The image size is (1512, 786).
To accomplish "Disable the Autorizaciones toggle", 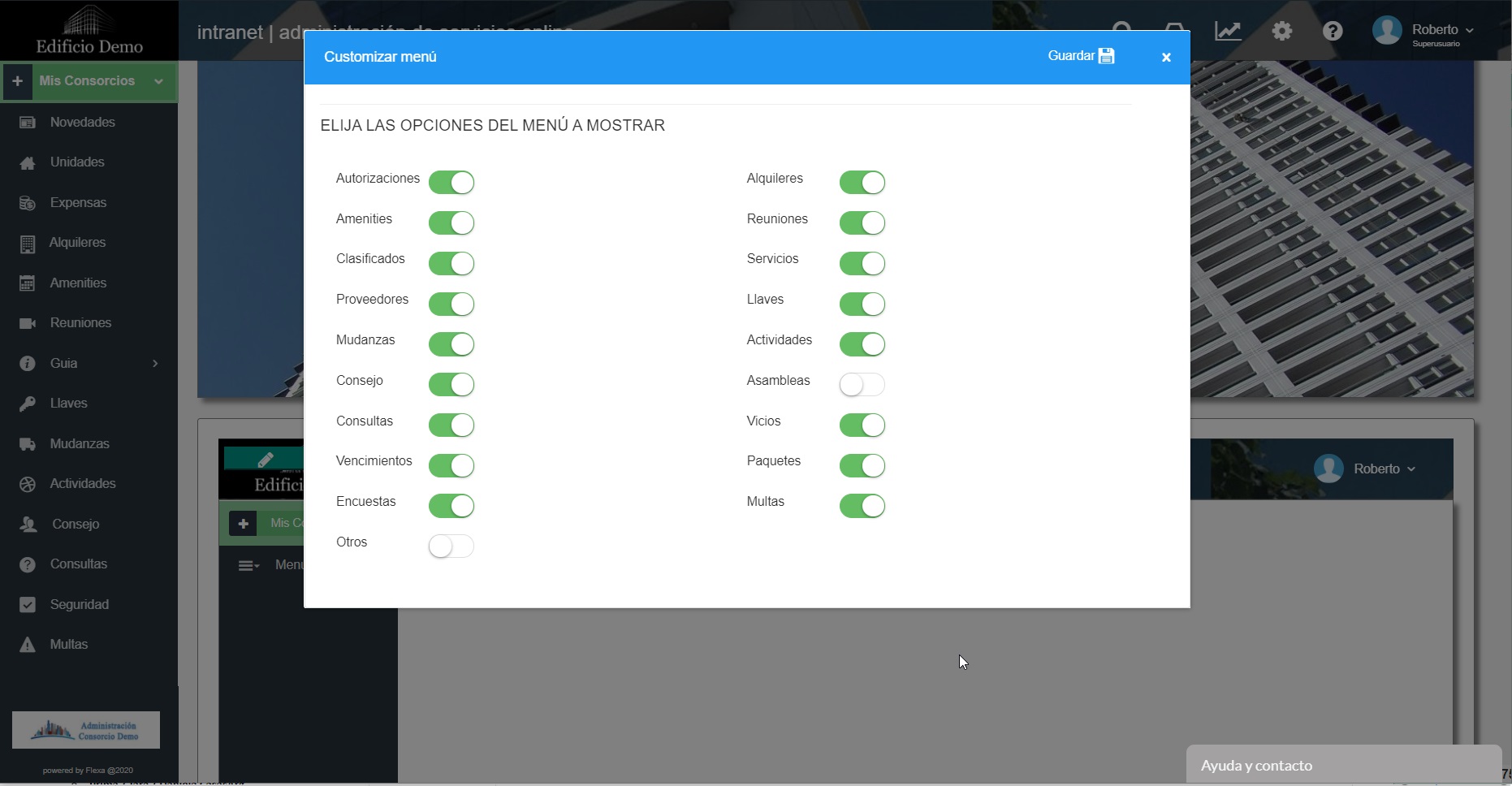I will [451, 183].
